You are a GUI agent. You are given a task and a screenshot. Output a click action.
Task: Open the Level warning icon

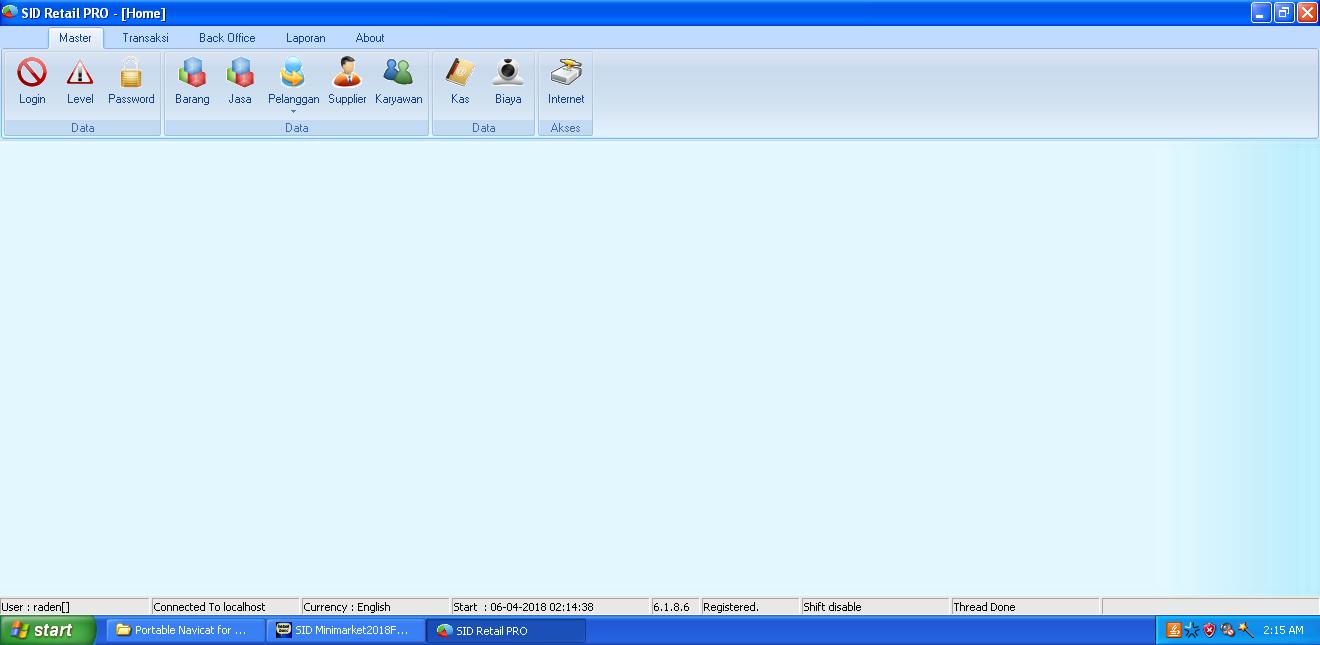[x=80, y=81]
